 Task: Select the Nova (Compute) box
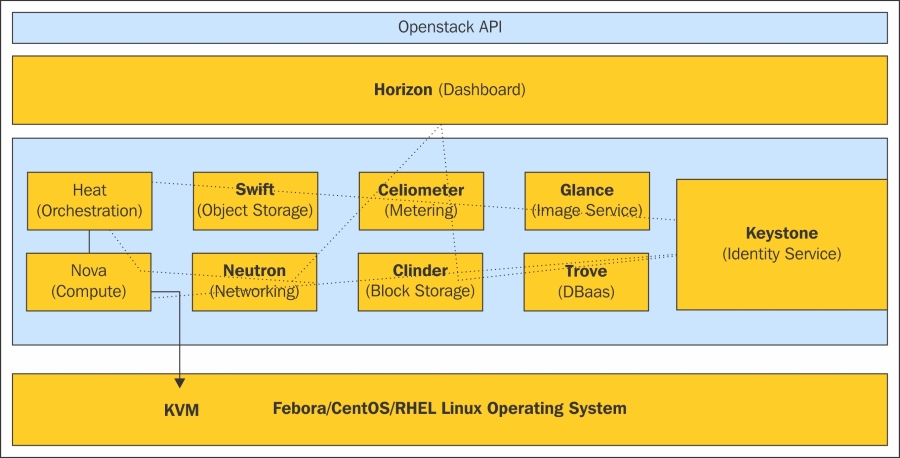click(89, 282)
